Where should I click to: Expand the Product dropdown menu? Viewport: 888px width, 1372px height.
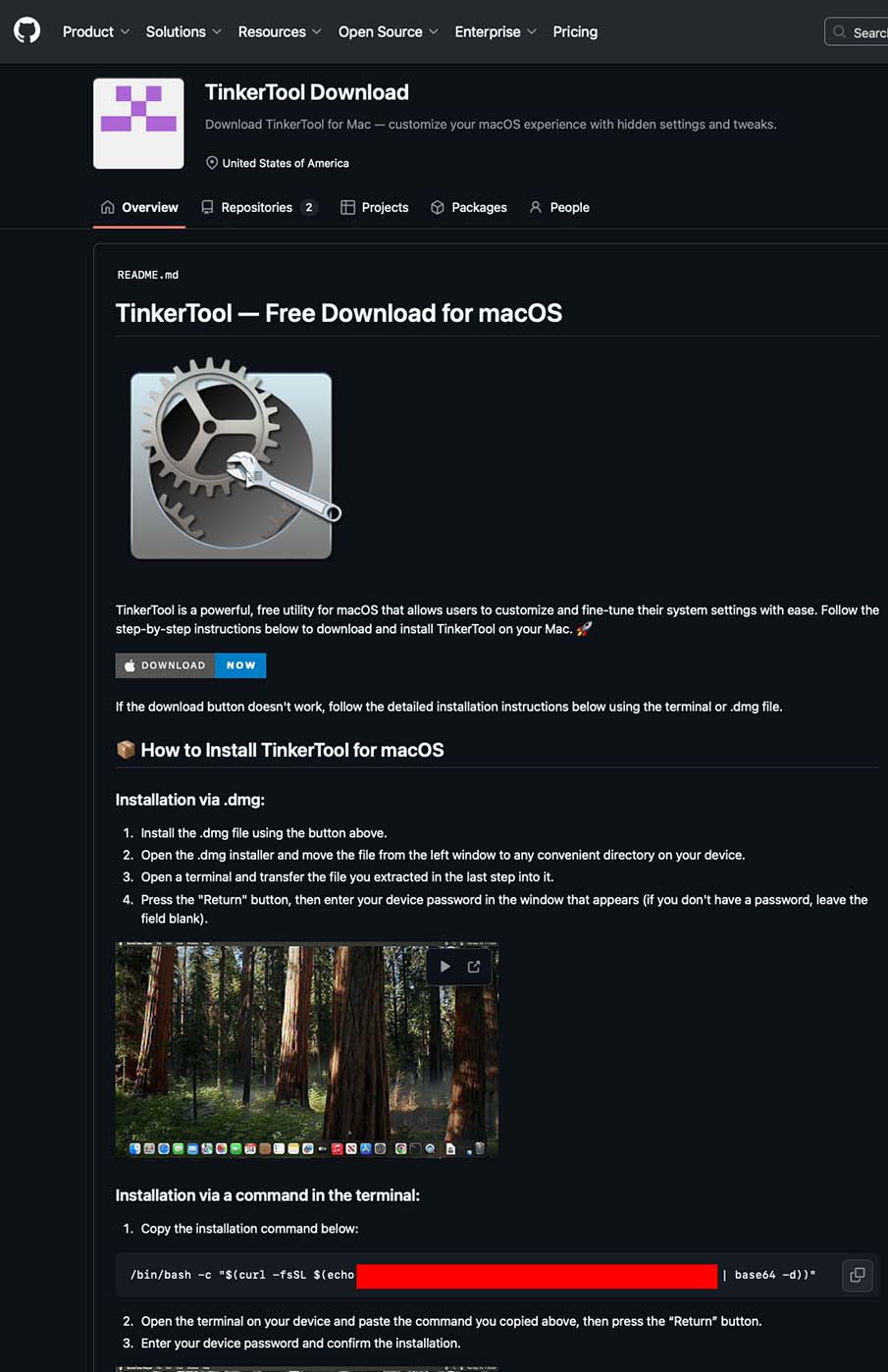(x=95, y=31)
